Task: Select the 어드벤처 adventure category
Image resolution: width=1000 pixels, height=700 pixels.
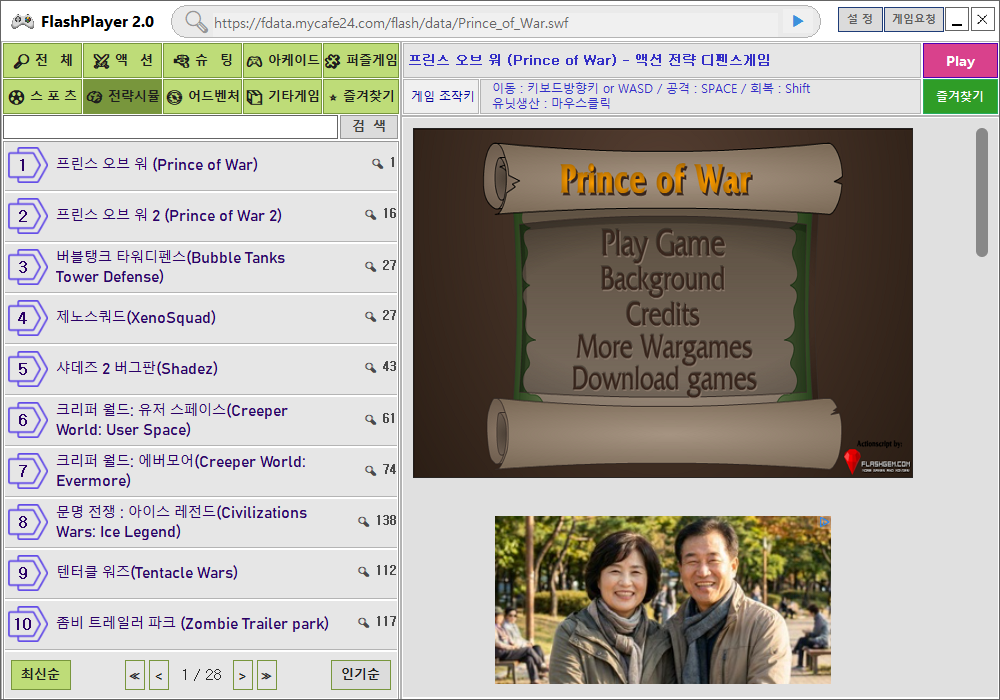Action: click(202, 96)
